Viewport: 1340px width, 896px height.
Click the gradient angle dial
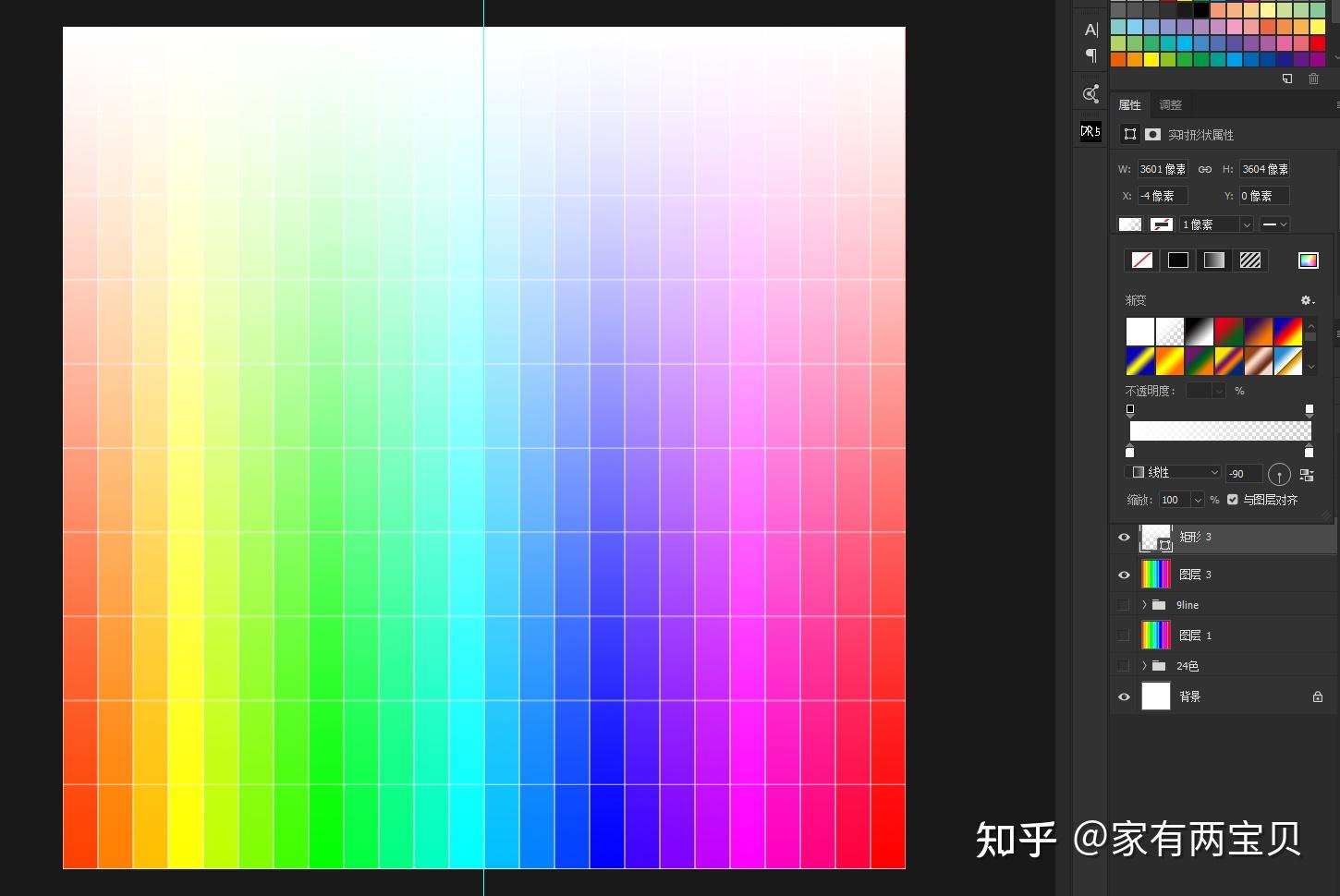[x=1279, y=475]
